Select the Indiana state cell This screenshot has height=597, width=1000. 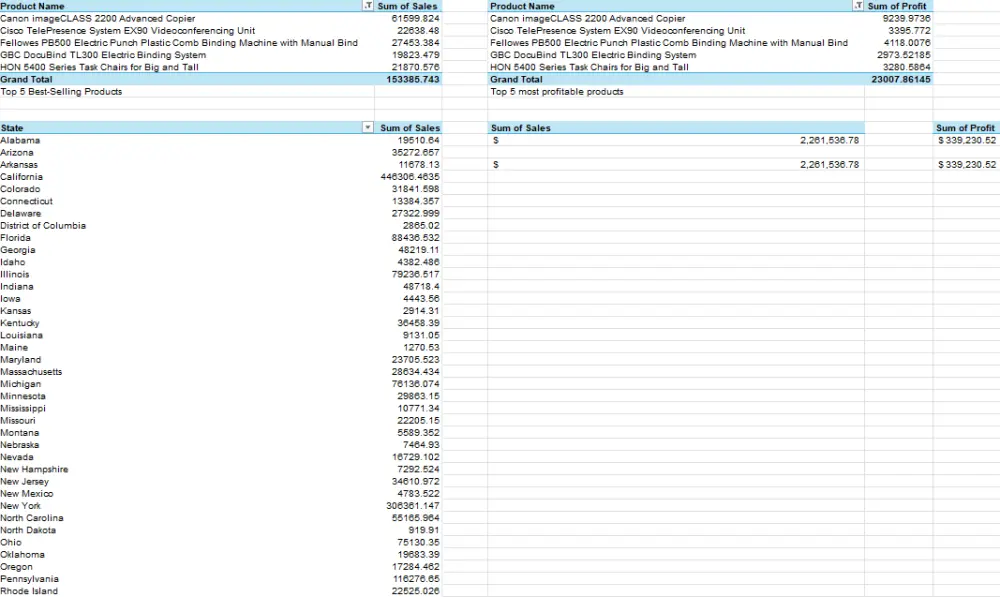click(17, 286)
